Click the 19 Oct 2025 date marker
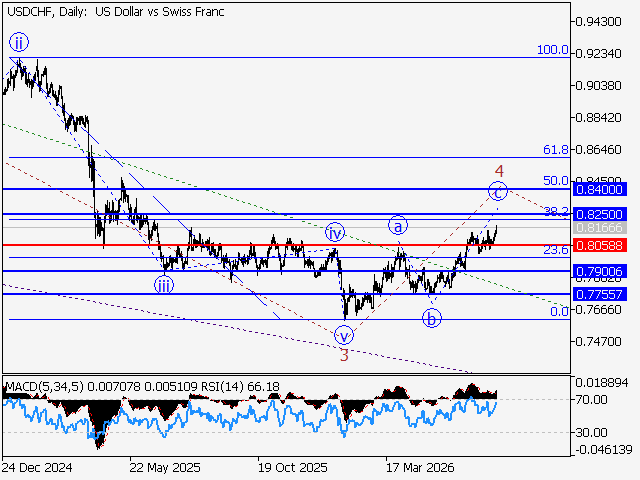The height and width of the screenshot is (480, 640). click(292, 468)
